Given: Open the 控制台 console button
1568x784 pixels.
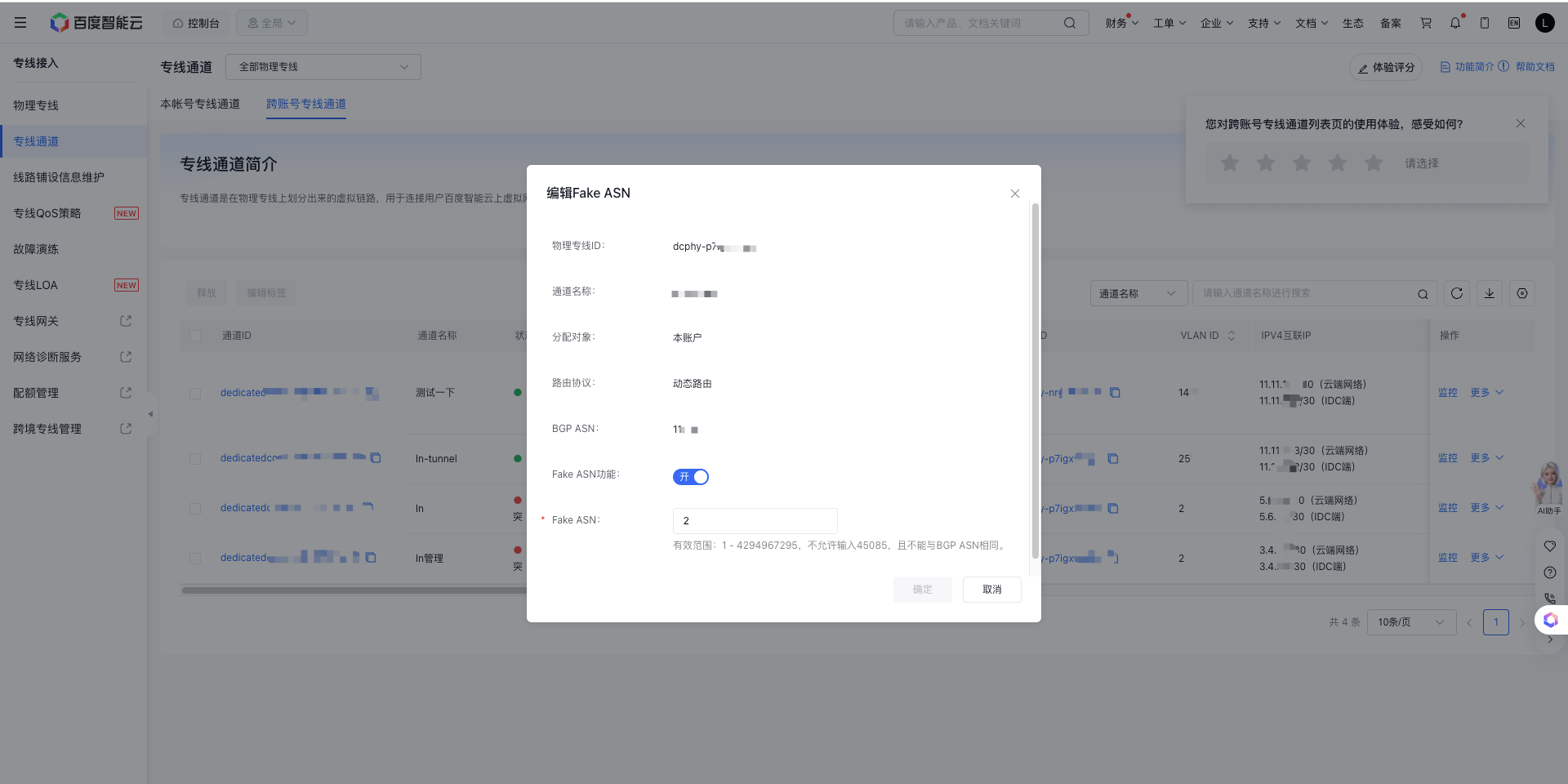Looking at the screenshot, I should point(196,23).
